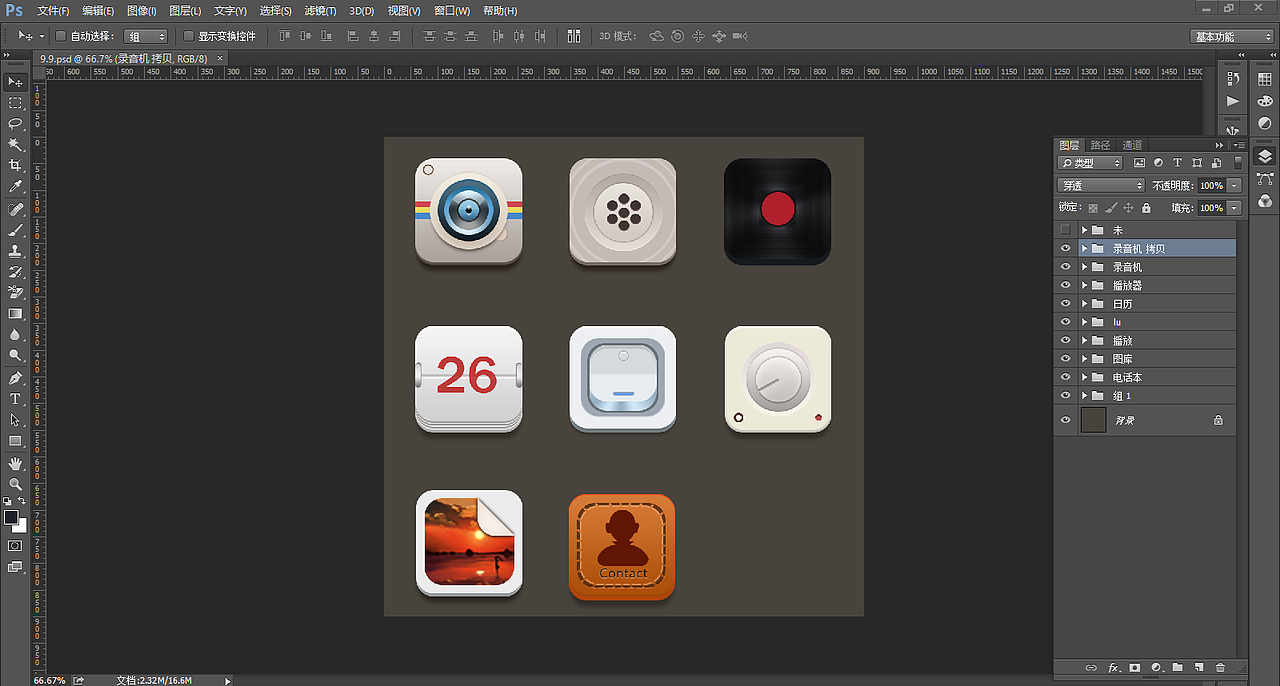Open the 穿透 blend mode dropdown
This screenshot has width=1280, height=686.
tap(1101, 185)
